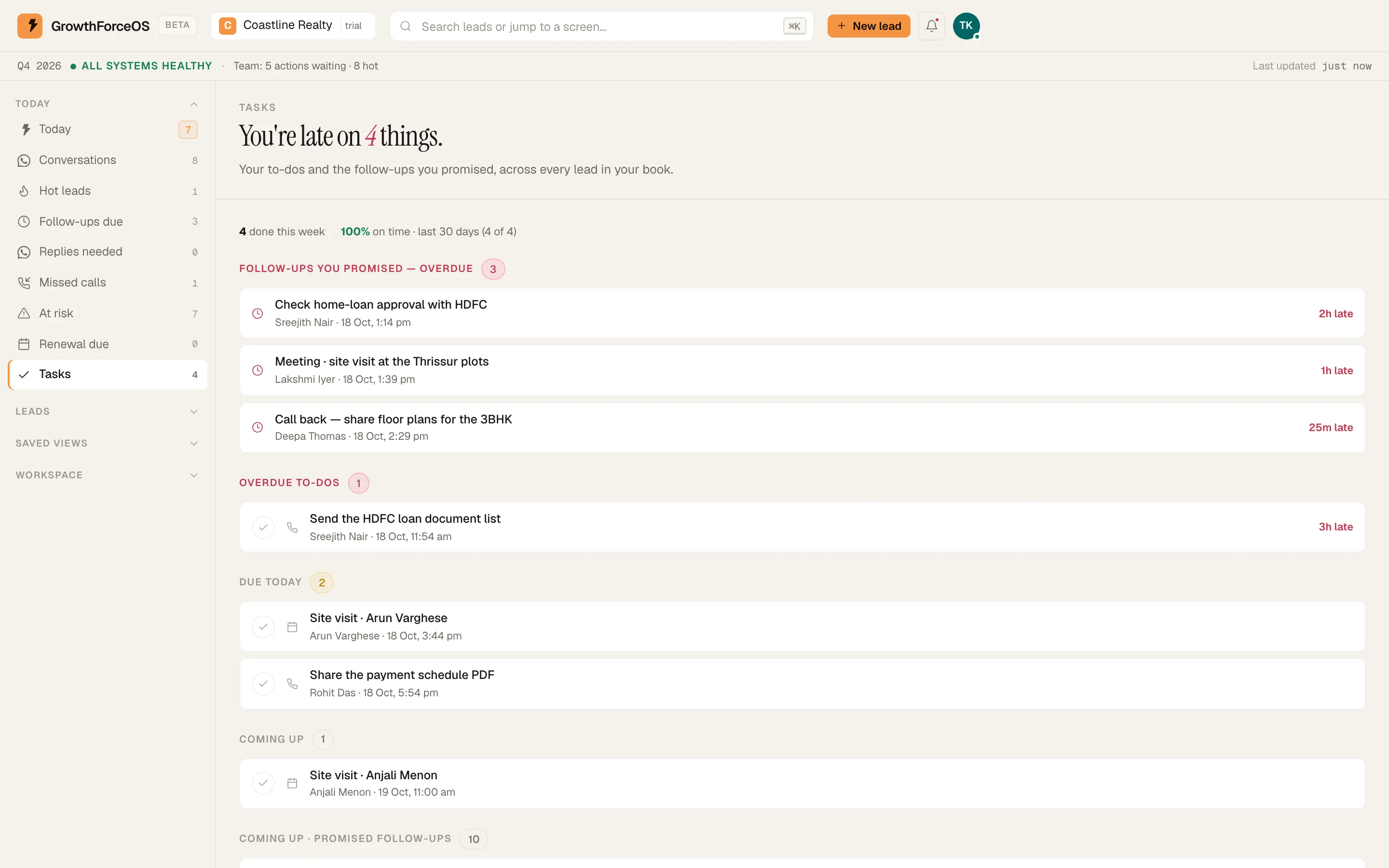Click the BETA badge

[x=177, y=25]
